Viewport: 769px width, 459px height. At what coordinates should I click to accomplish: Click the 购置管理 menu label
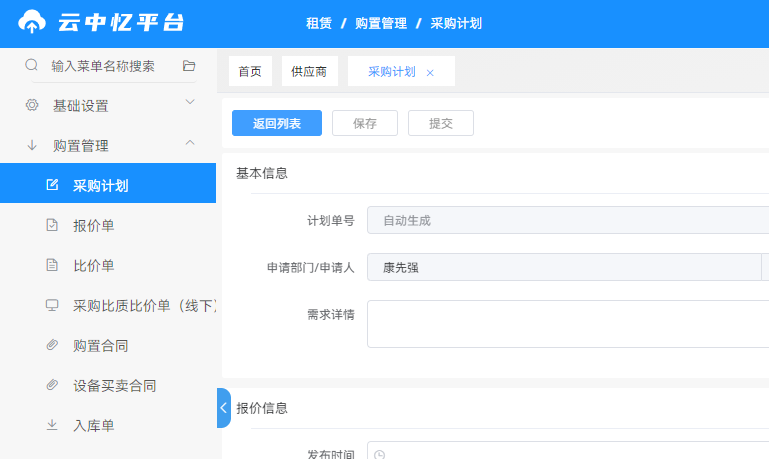click(x=80, y=146)
